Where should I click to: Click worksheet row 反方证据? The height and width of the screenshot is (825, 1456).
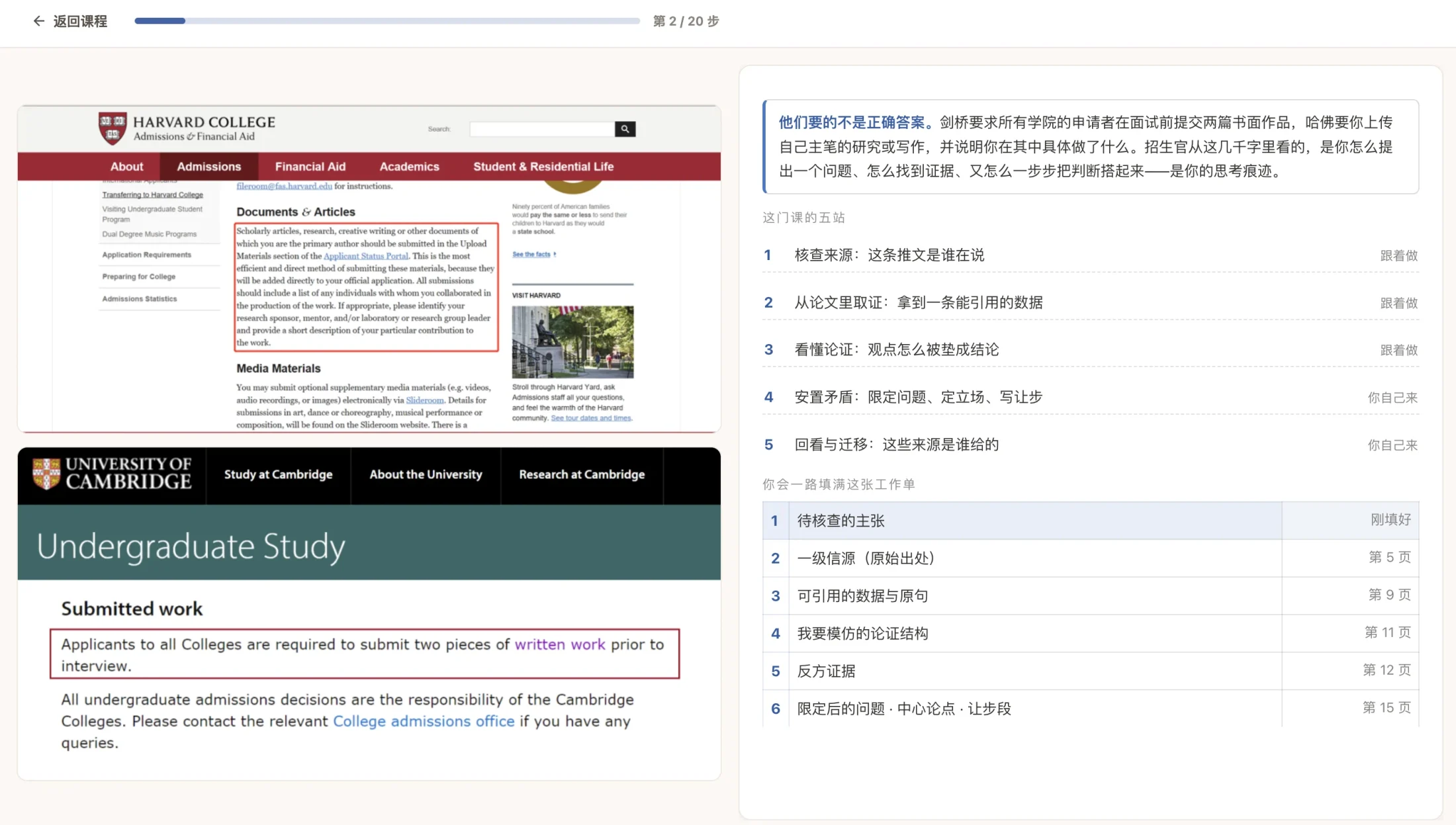(x=1090, y=672)
